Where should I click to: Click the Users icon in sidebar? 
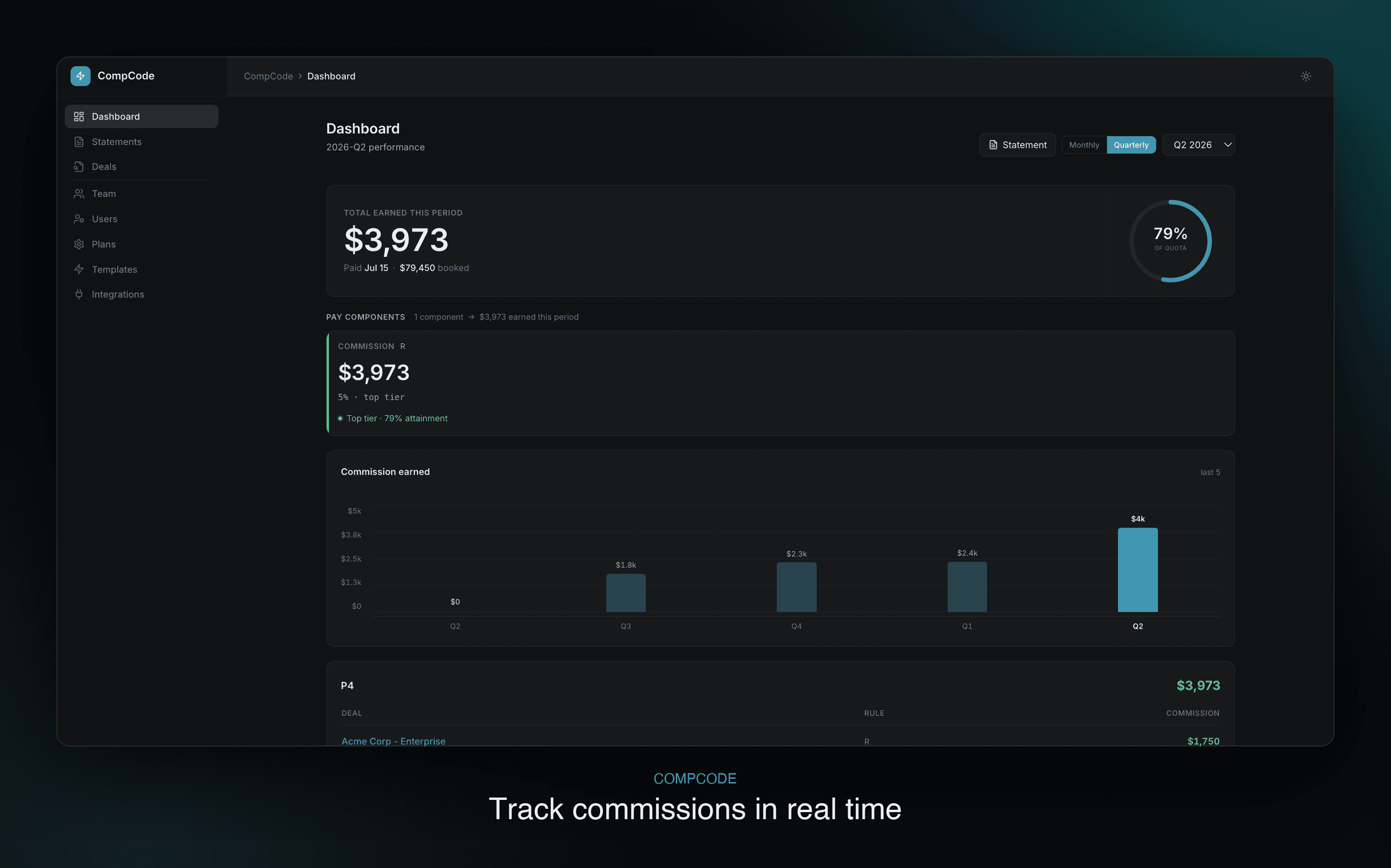(78, 219)
